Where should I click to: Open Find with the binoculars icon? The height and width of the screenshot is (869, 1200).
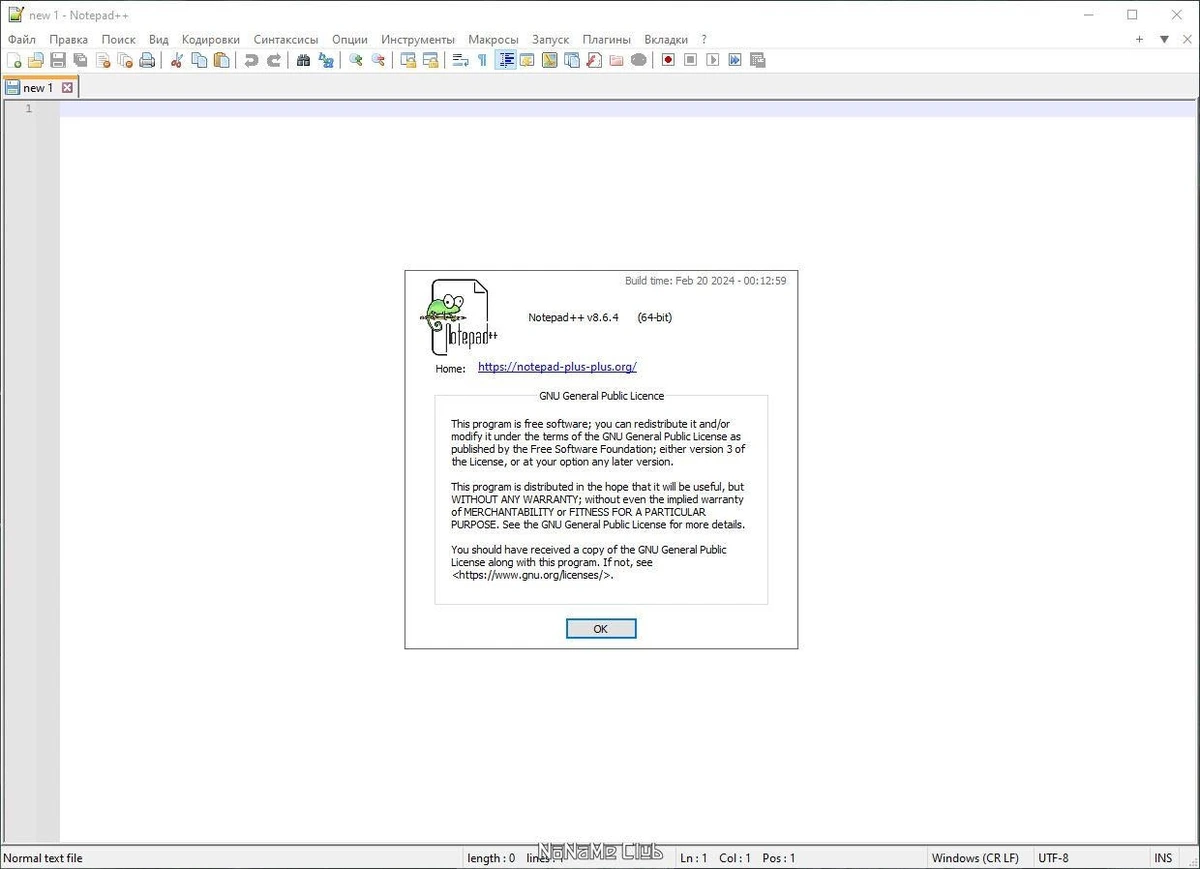[x=303, y=60]
